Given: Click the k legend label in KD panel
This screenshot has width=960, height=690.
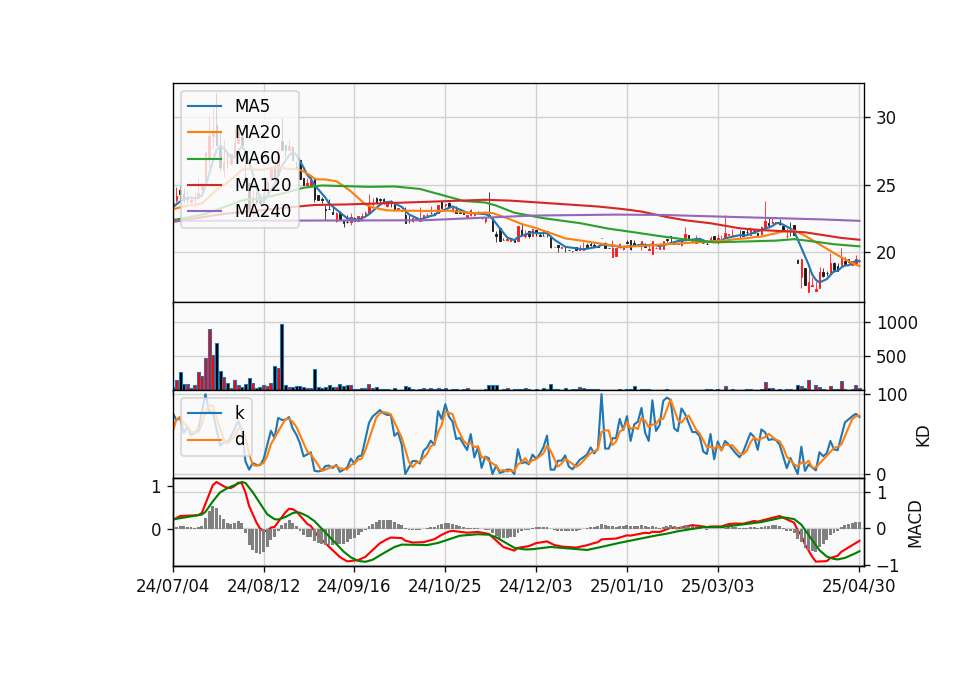Looking at the screenshot, I should [x=240, y=413].
